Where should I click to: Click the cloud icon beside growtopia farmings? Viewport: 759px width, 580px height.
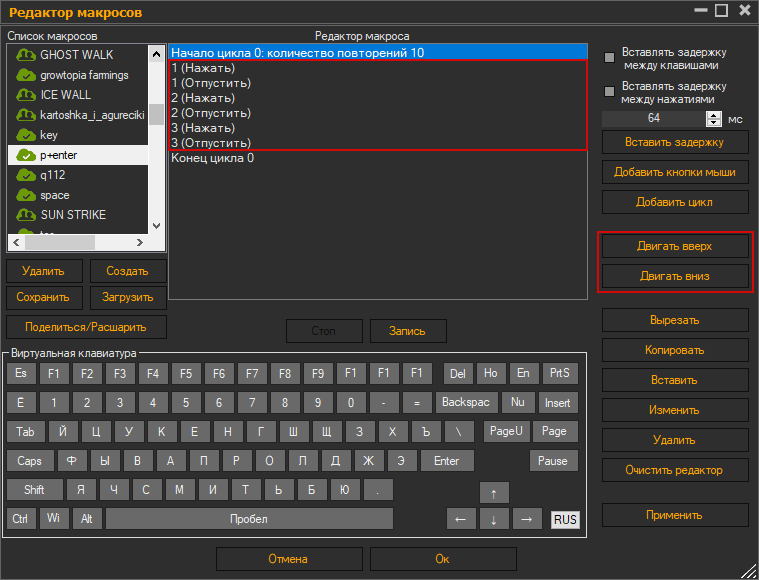(x=26, y=76)
